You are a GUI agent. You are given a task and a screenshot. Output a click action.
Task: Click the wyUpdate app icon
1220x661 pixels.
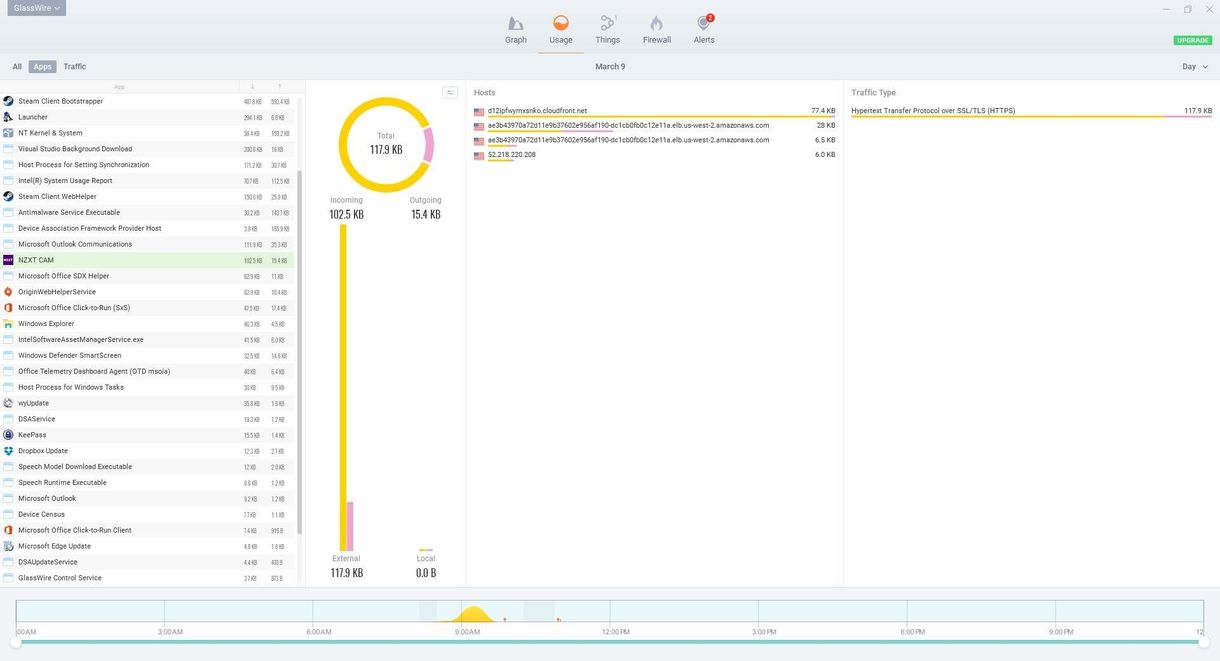8,403
